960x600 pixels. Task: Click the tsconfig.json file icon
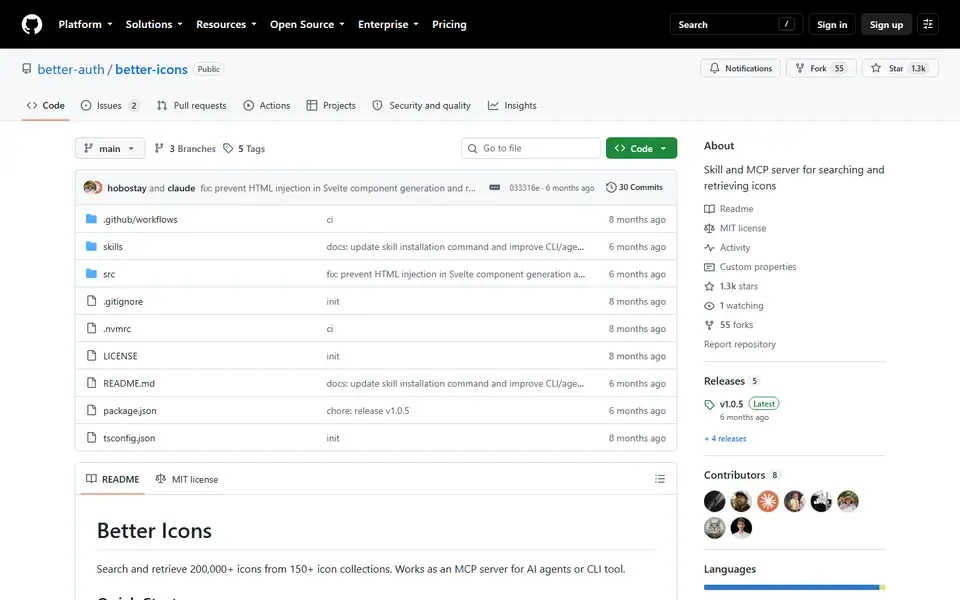[91, 437]
